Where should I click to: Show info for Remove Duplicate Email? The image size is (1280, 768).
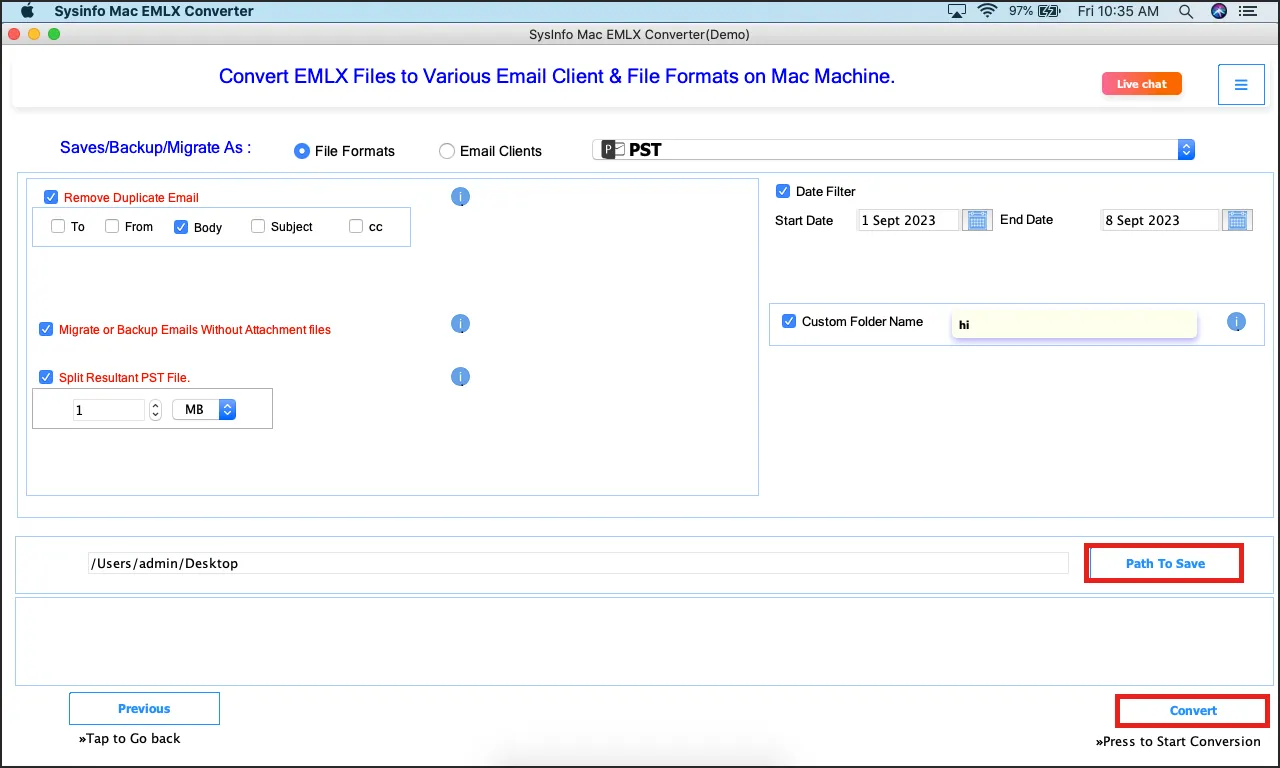pos(460,197)
